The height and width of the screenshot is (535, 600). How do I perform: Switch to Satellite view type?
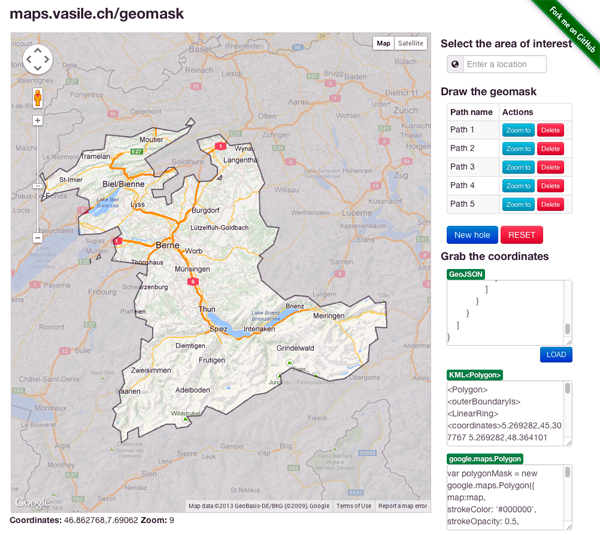tap(411, 43)
